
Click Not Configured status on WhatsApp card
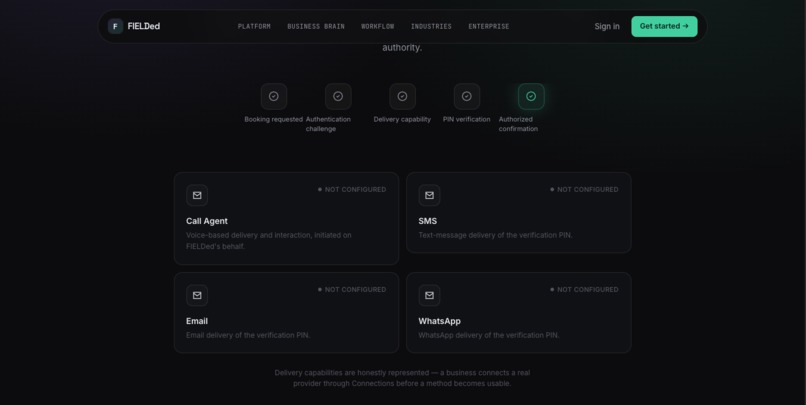pyautogui.click(x=584, y=289)
